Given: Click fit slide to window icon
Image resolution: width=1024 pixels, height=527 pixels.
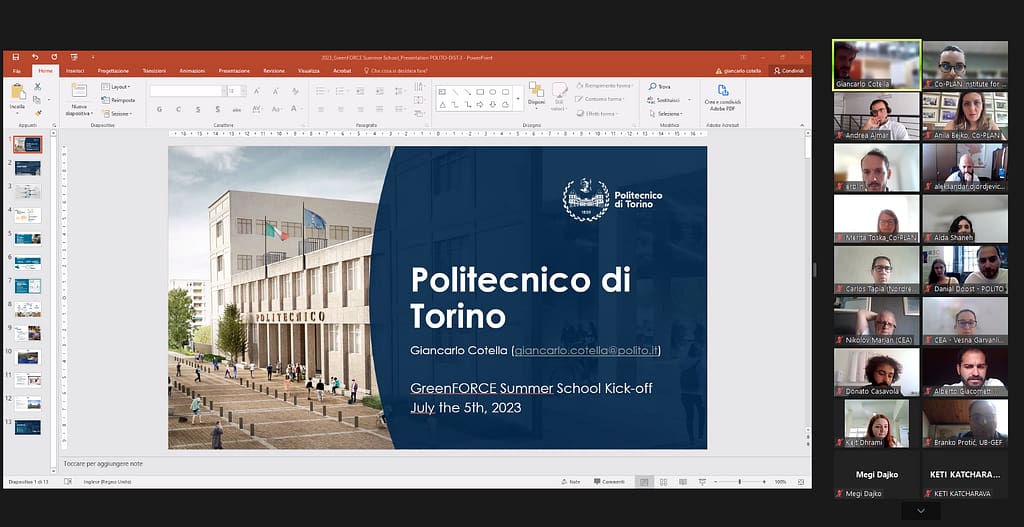Looking at the screenshot, I should 801,482.
